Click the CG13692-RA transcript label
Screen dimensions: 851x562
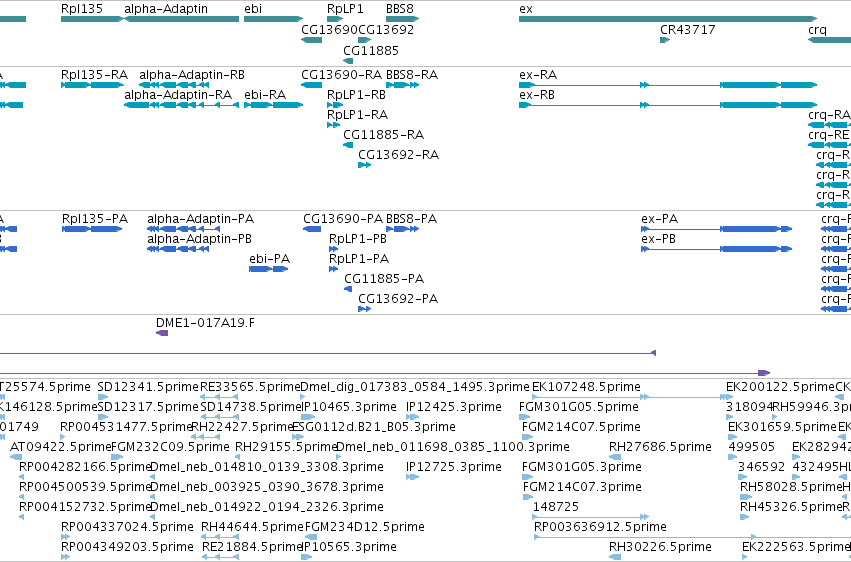pyautogui.click(x=398, y=155)
